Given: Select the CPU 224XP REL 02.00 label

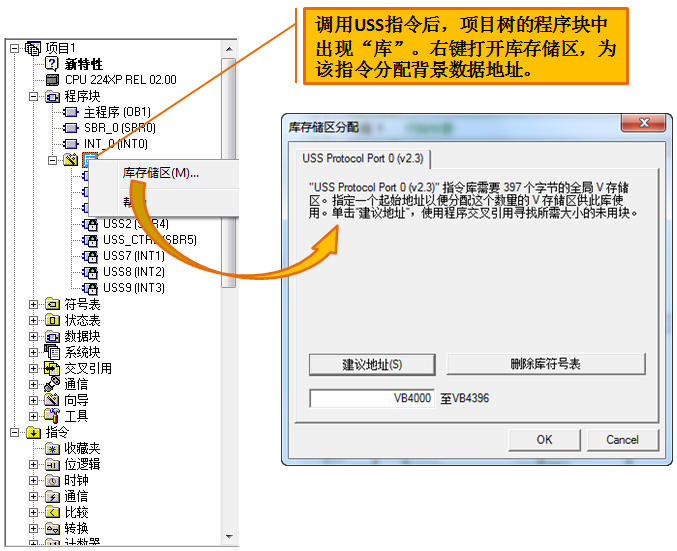Looking at the screenshot, I should point(120,80).
